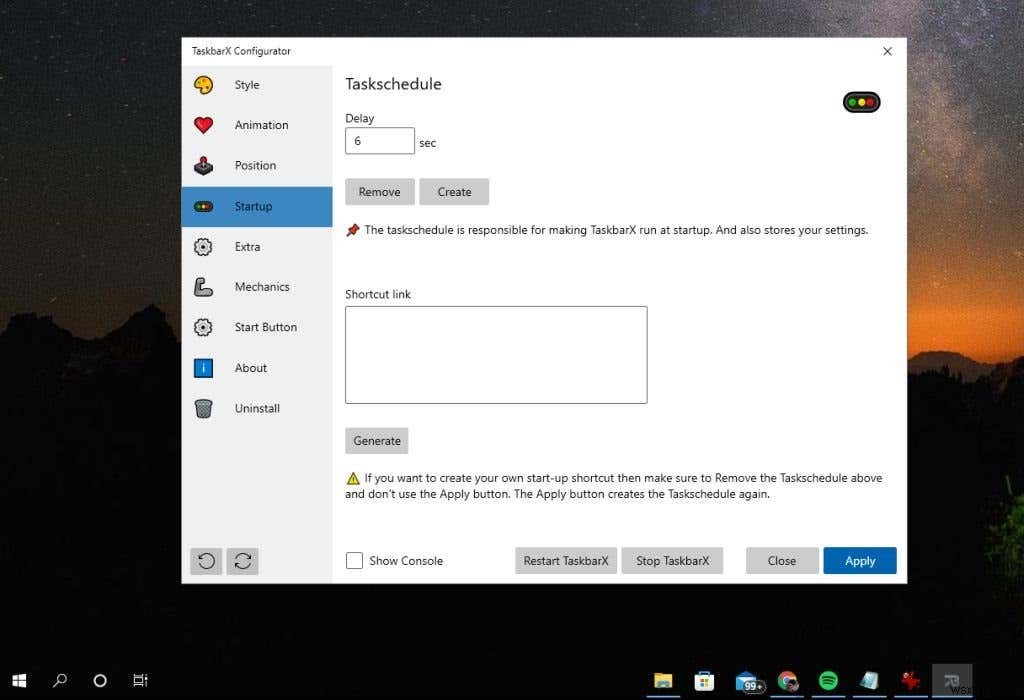Open Spotify from the taskbar
Image resolution: width=1024 pixels, height=700 pixels.
(x=830, y=682)
